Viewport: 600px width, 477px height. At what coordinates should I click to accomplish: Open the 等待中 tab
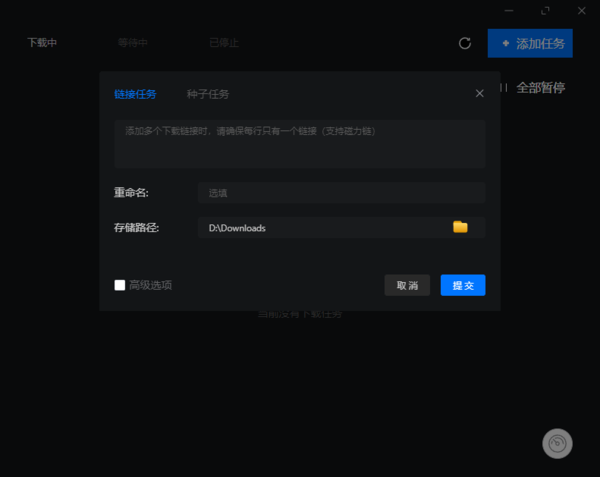click(x=133, y=42)
